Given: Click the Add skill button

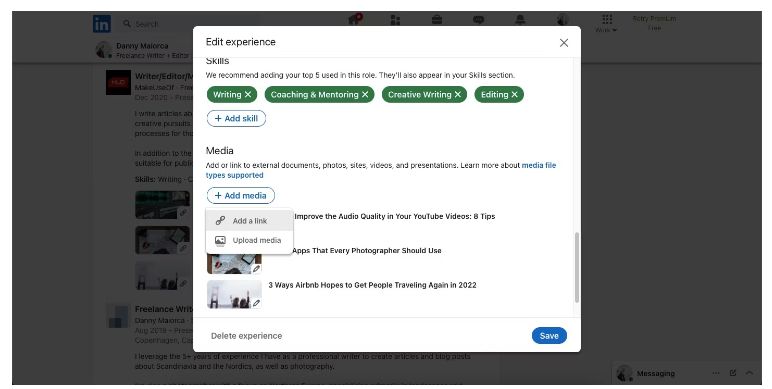Looking at the screenshot, I should [x=236, y=118].
